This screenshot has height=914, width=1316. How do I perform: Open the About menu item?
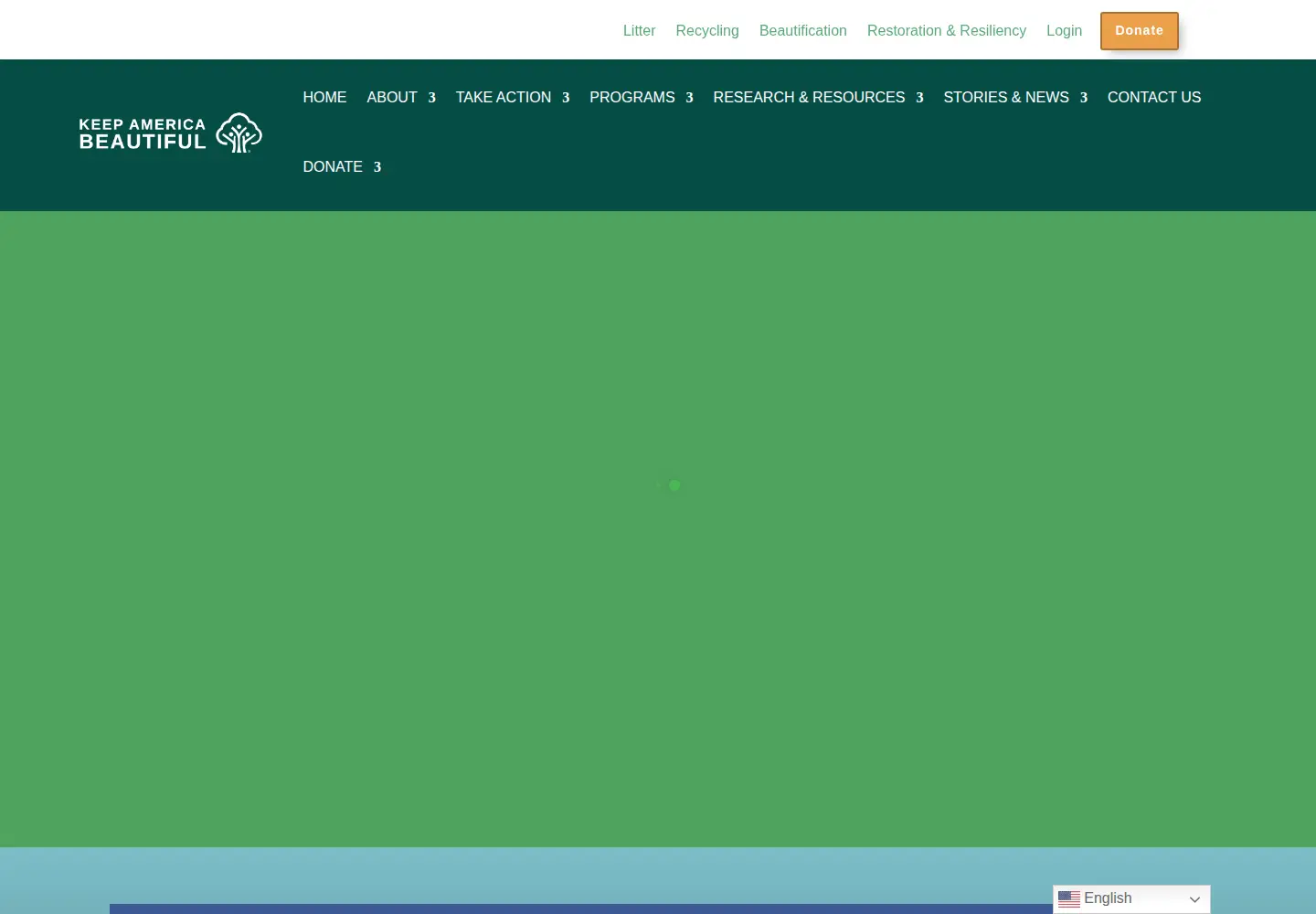392,97
